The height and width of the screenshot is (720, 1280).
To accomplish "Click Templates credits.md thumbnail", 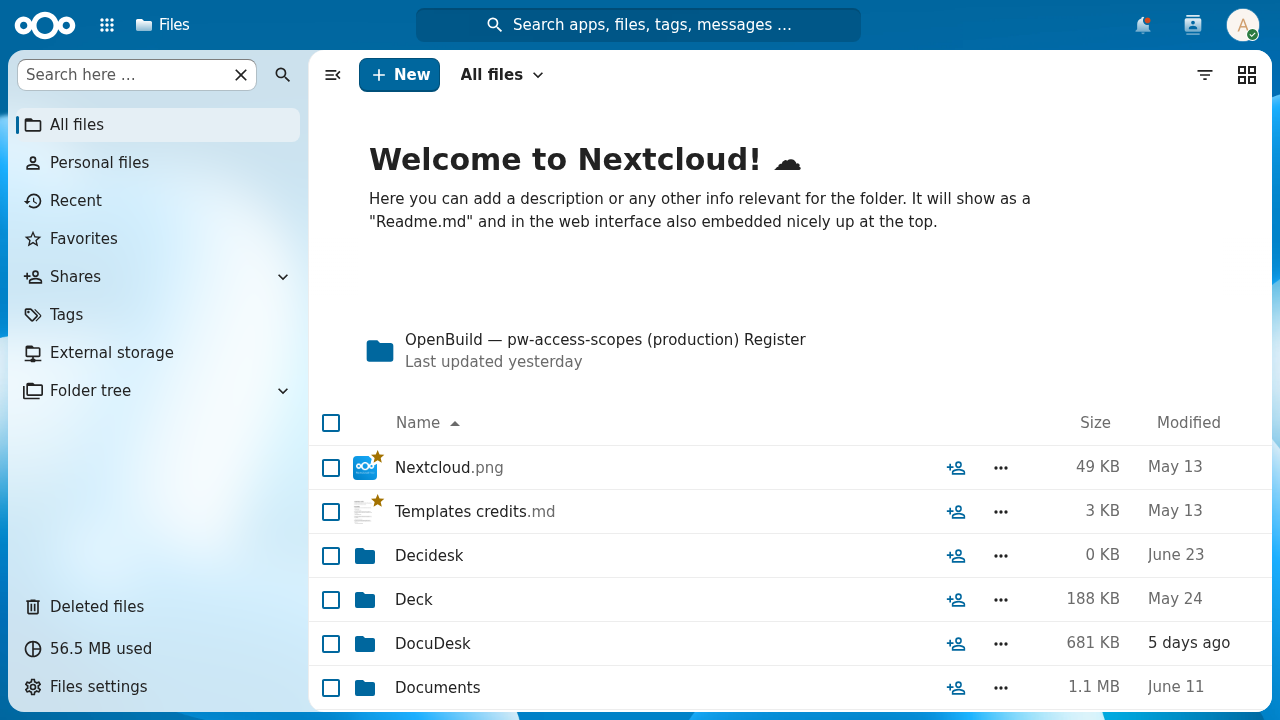I will 363,512.
